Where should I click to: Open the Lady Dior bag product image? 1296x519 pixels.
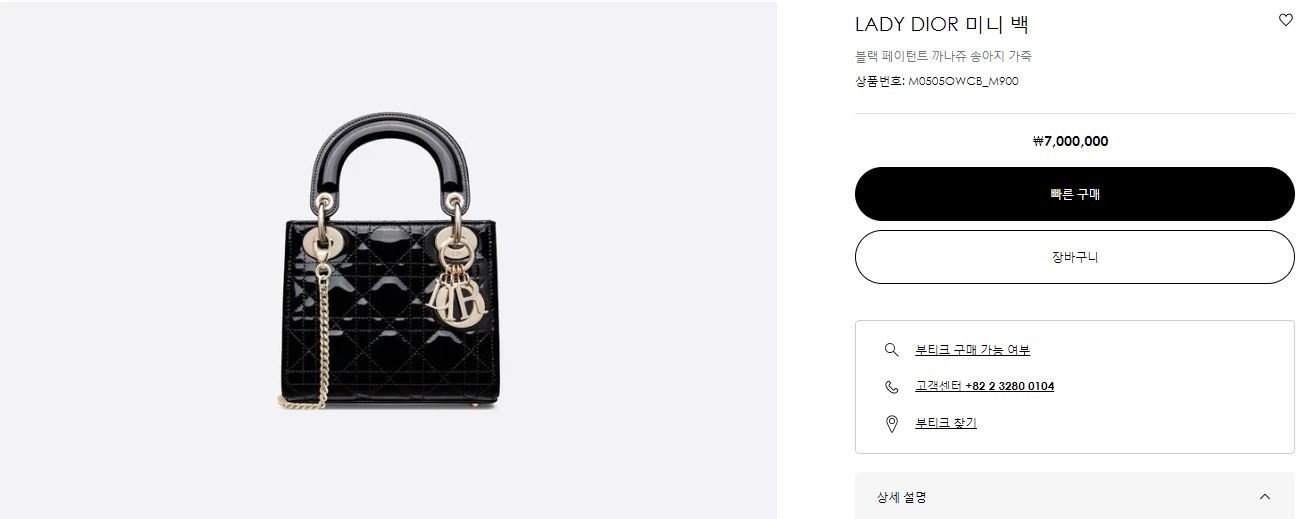pyautogui.click(x=389, y=260)
